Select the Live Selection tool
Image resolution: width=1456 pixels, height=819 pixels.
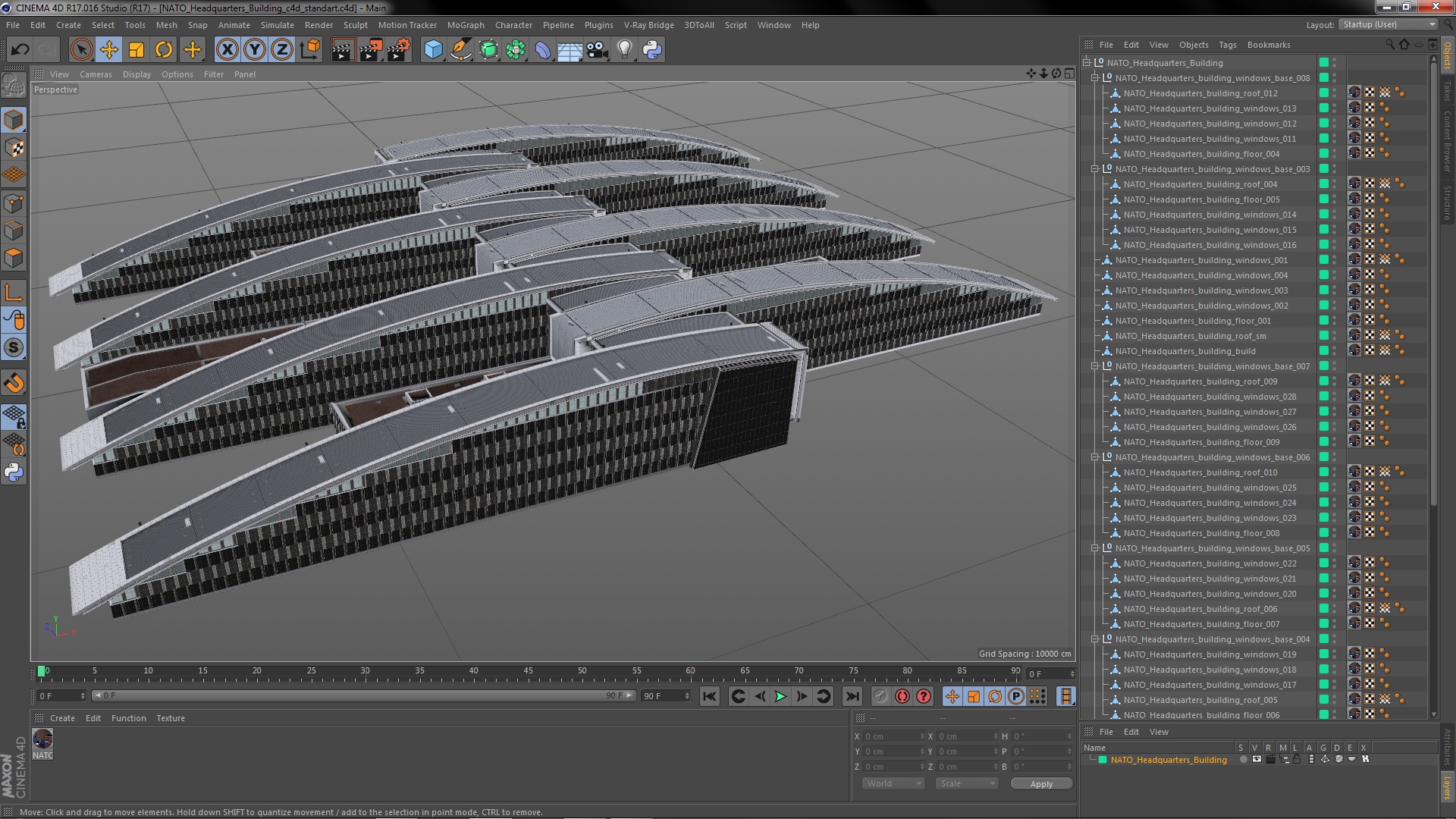click(x=81, y=50)
